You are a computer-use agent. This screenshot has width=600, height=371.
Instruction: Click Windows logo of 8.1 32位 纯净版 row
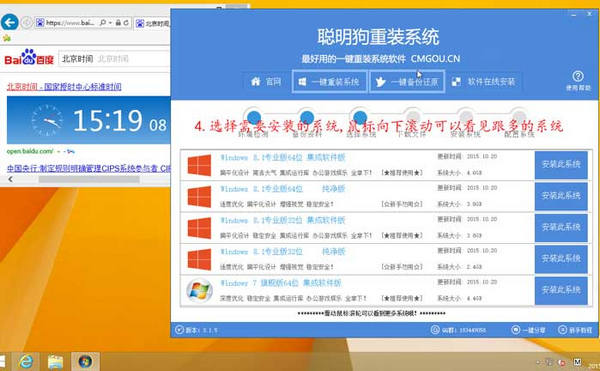[199, 259]
